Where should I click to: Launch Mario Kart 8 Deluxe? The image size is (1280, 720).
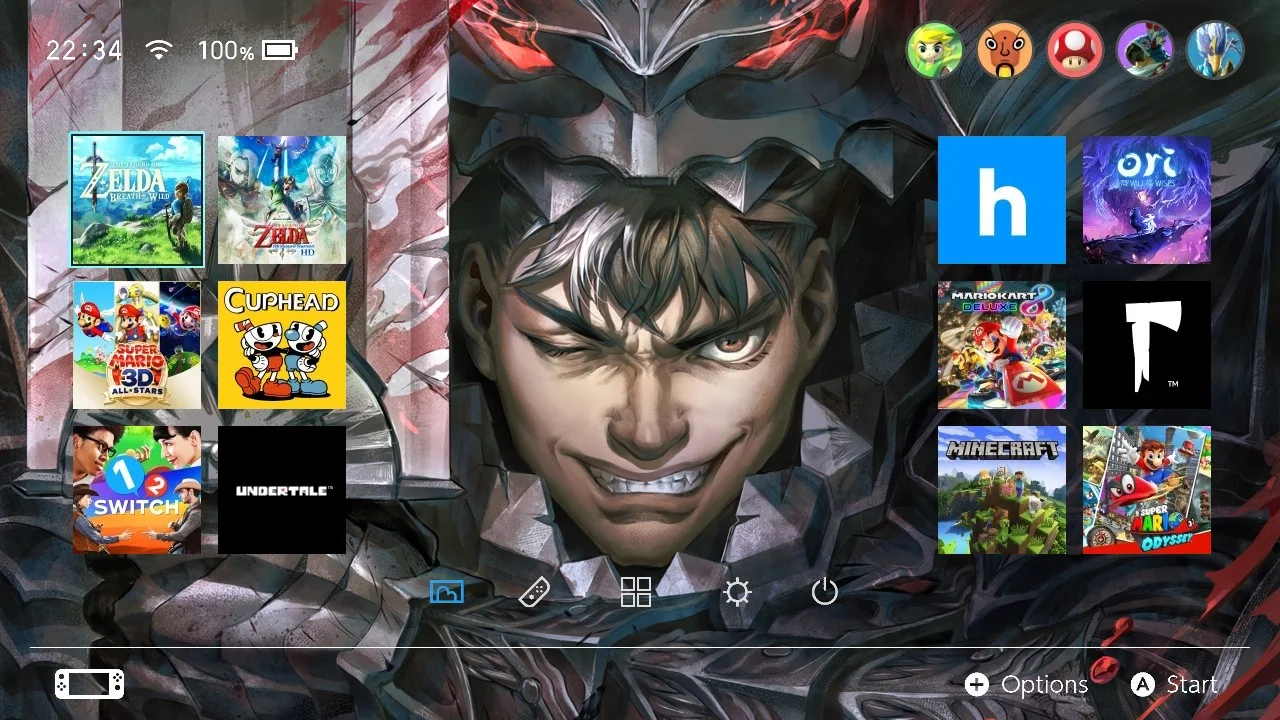1002,345
